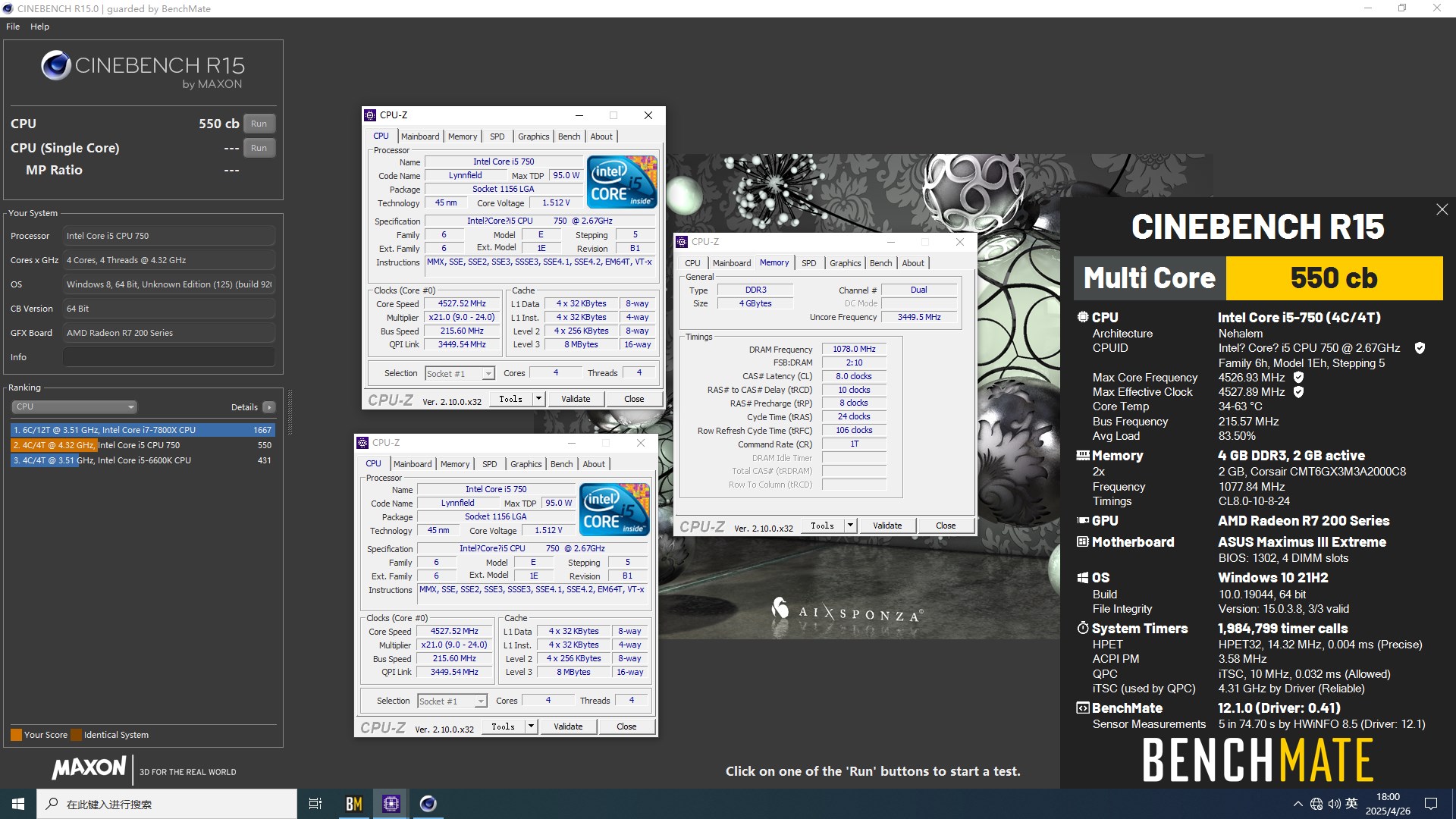Switch to CPU tab in Memory CPU-Z window
The height and width of the screenshot is (819, 1456).
click(693, 263)
